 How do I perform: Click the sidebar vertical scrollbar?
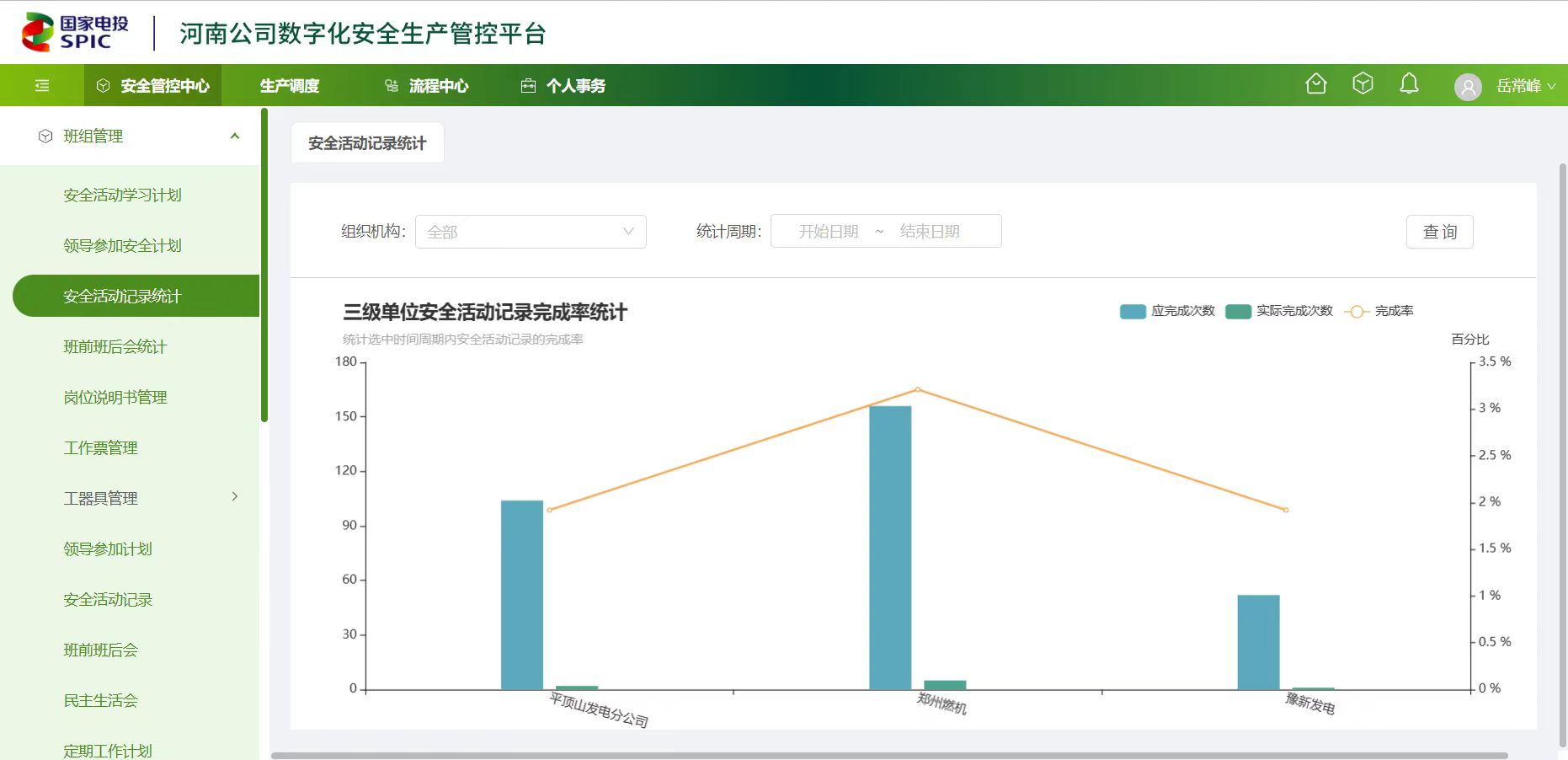(x=264, y=265)
